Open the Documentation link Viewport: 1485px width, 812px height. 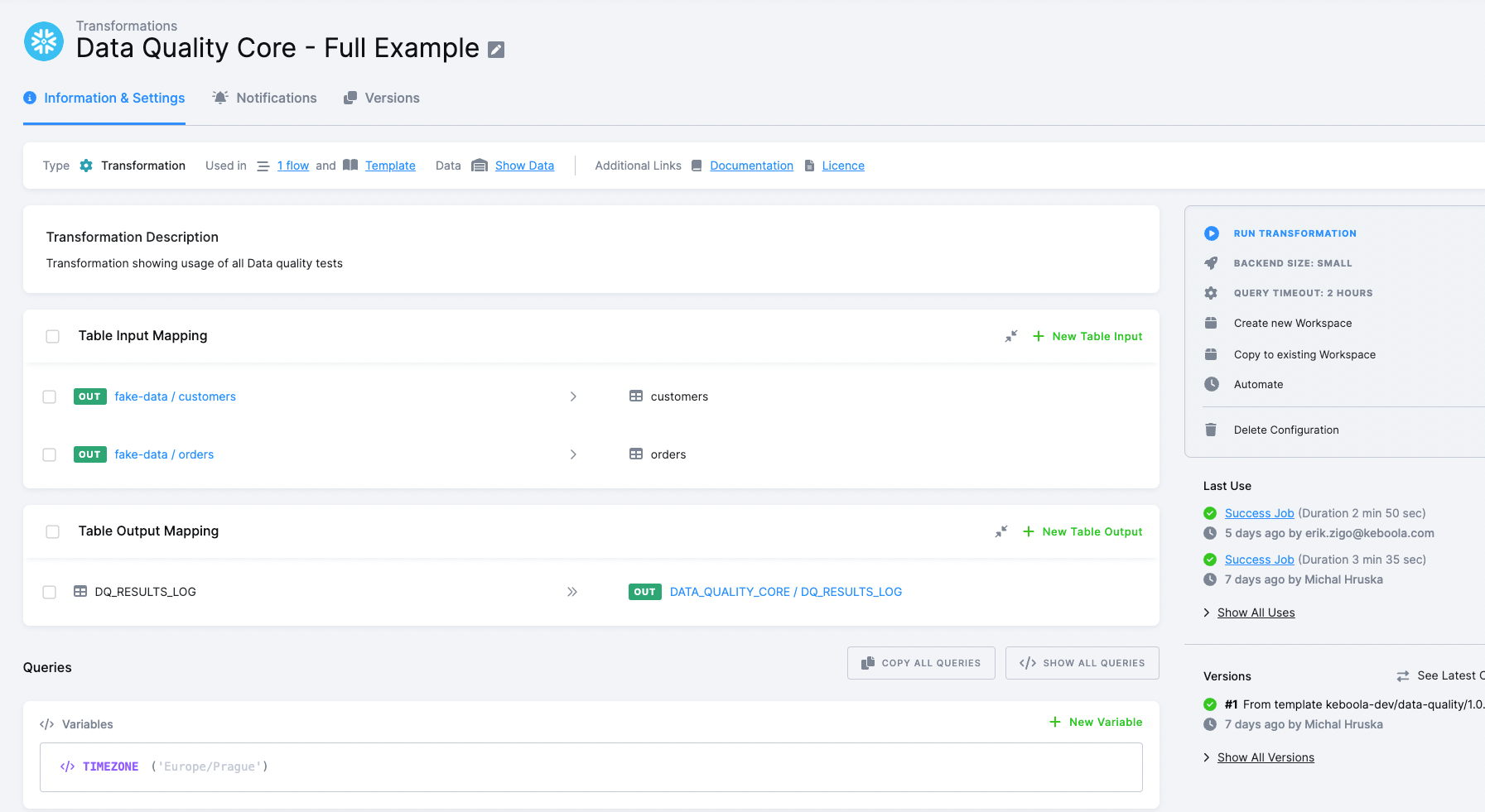coord(751,166)
